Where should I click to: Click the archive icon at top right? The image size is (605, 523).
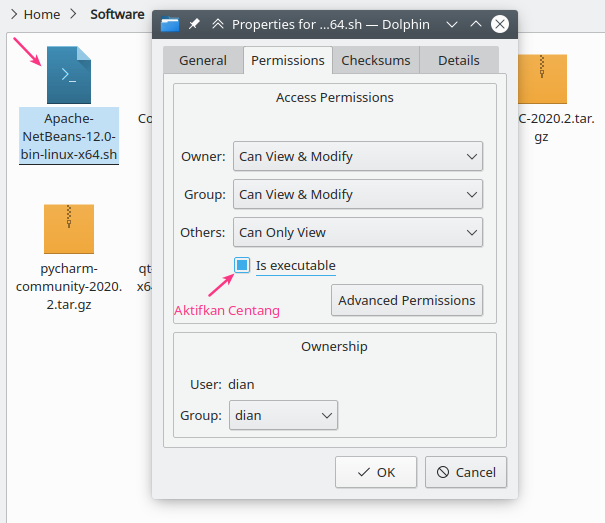click(541, 80)
